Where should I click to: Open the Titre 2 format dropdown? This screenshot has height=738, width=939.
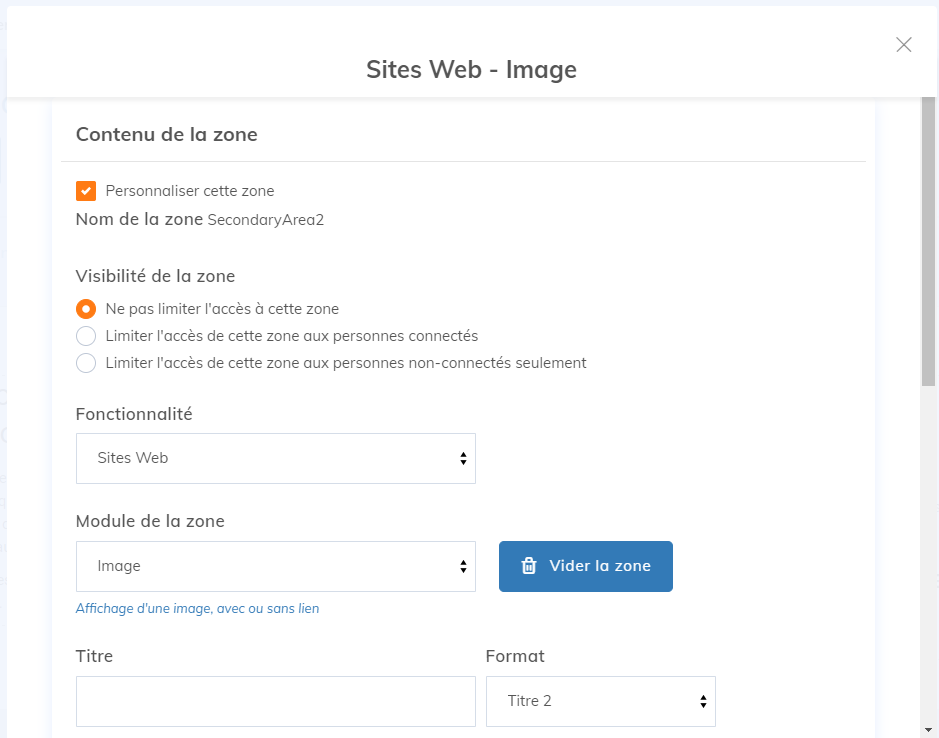coord(600,701)
